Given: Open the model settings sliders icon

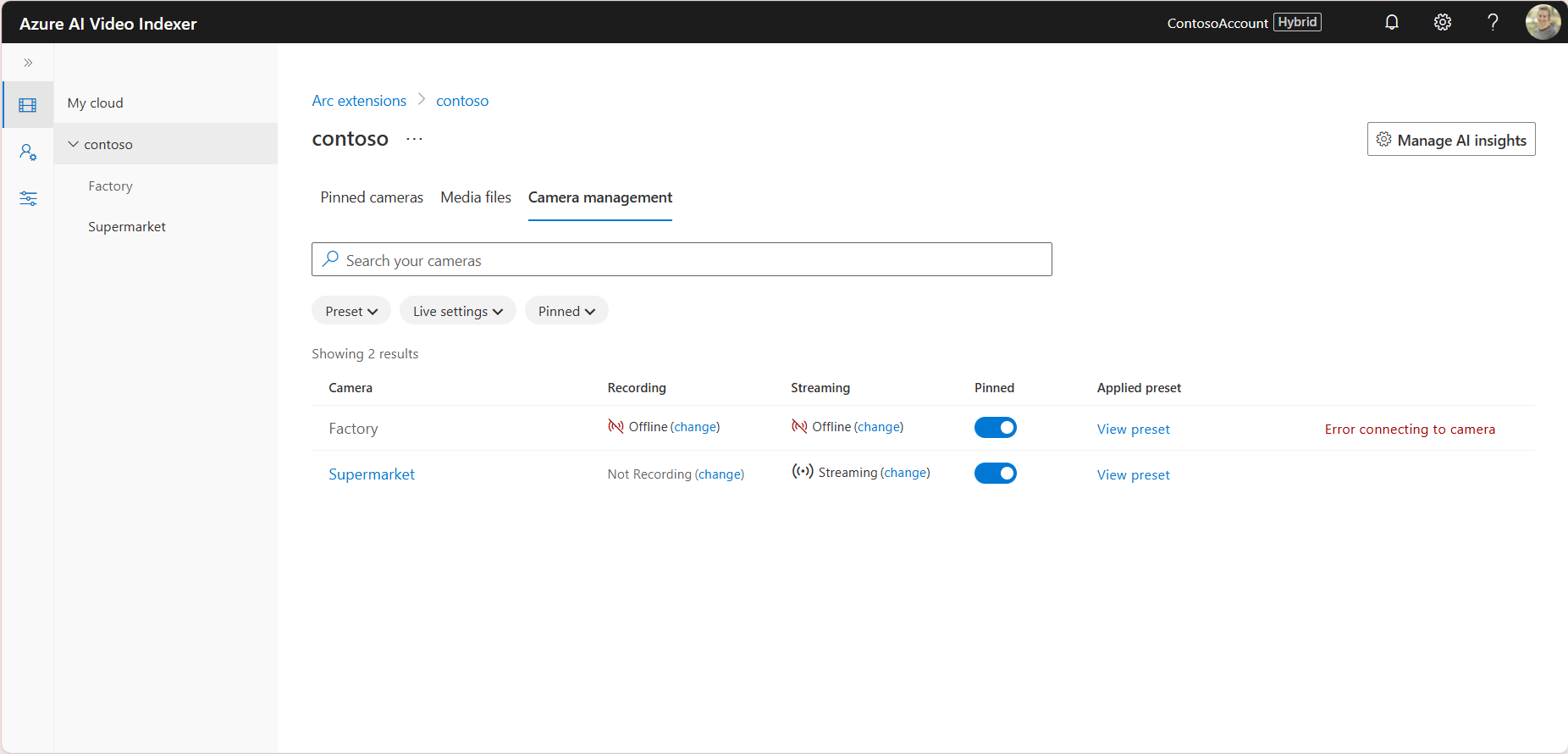Looking at the screenshot, I should coord(28,198).
